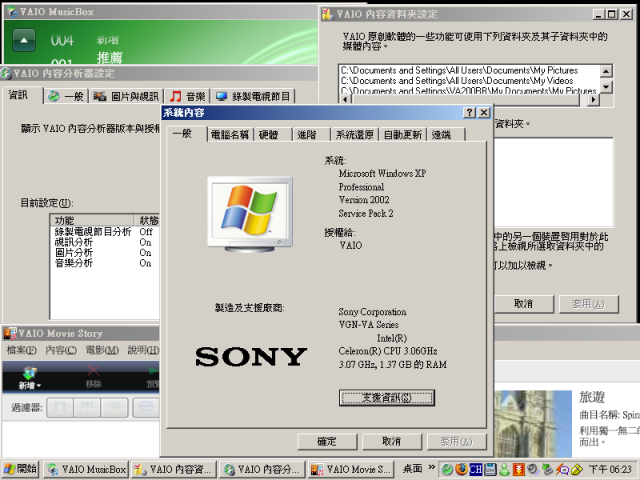Open the 內容(C) menu in Movie Story
Image resolution: width=640 pixels, height=480 pixels.
point(61,350)
